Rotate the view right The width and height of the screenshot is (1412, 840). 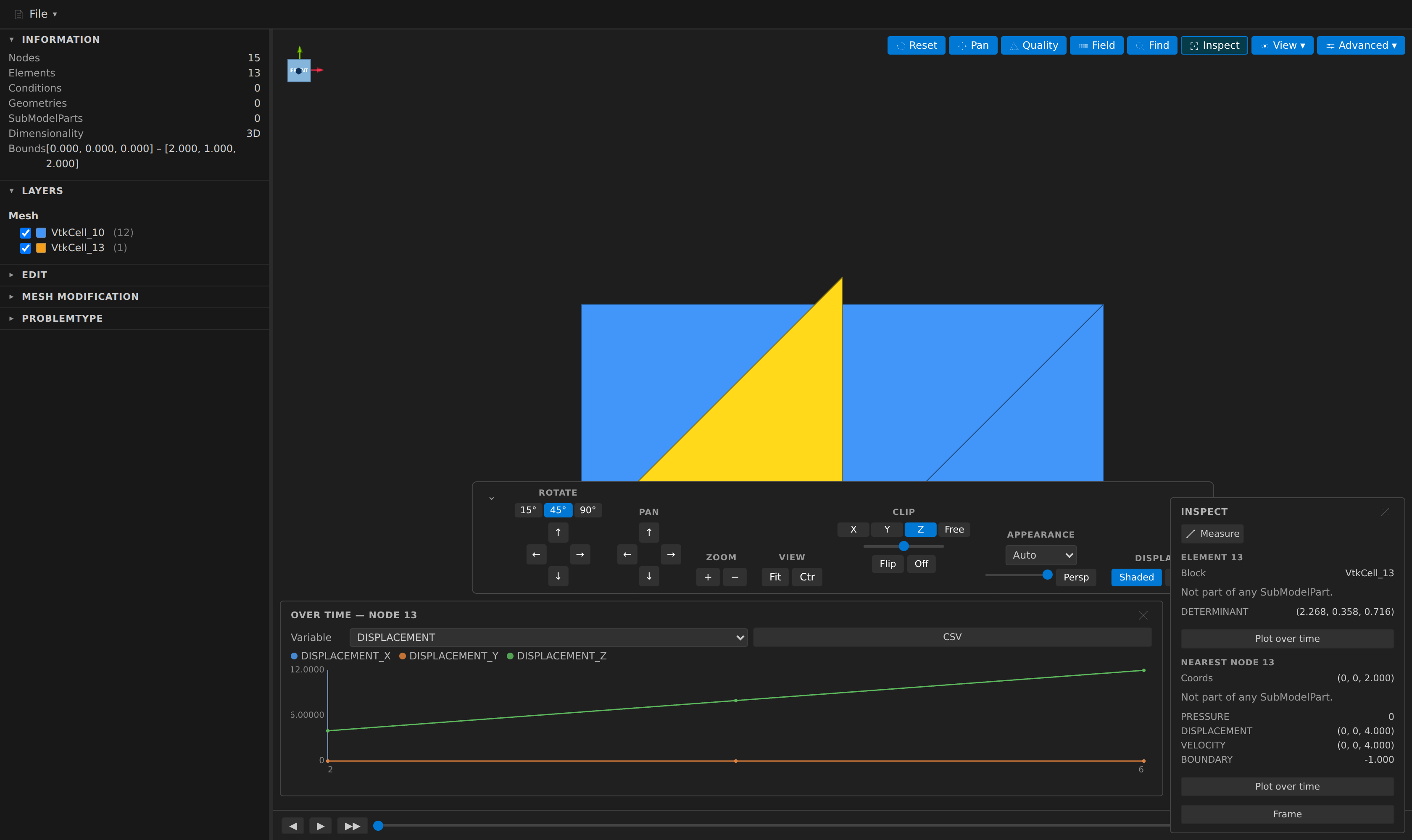(x=580, y=554)
